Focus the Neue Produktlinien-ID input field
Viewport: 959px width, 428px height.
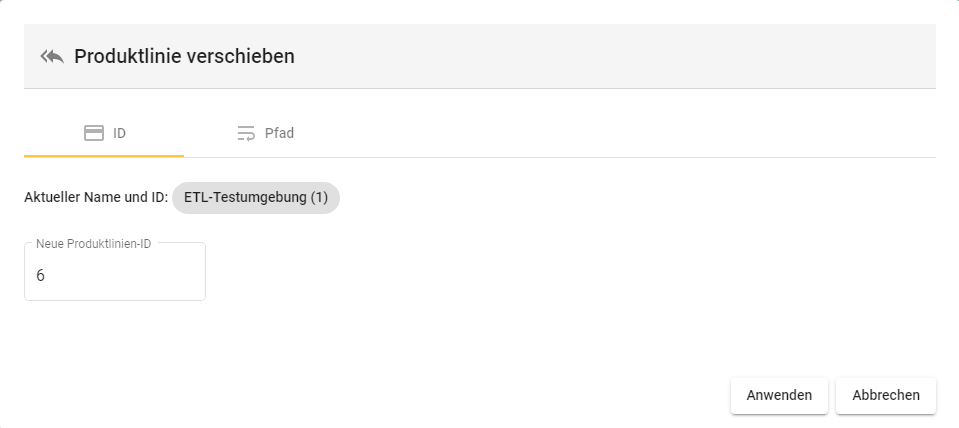115,275
